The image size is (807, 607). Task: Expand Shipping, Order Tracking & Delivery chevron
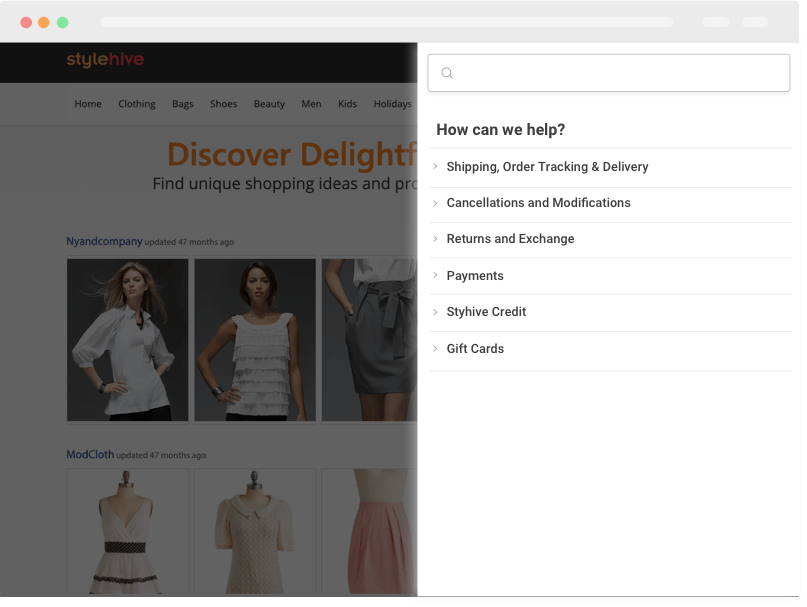[x=435, y=166]
